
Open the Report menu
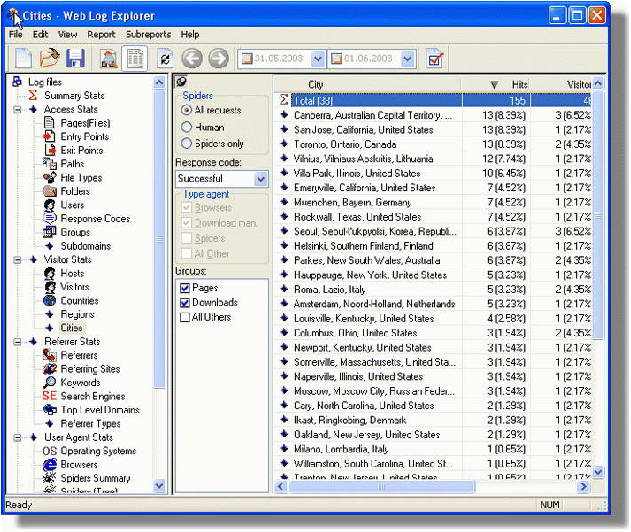(101, 35)
